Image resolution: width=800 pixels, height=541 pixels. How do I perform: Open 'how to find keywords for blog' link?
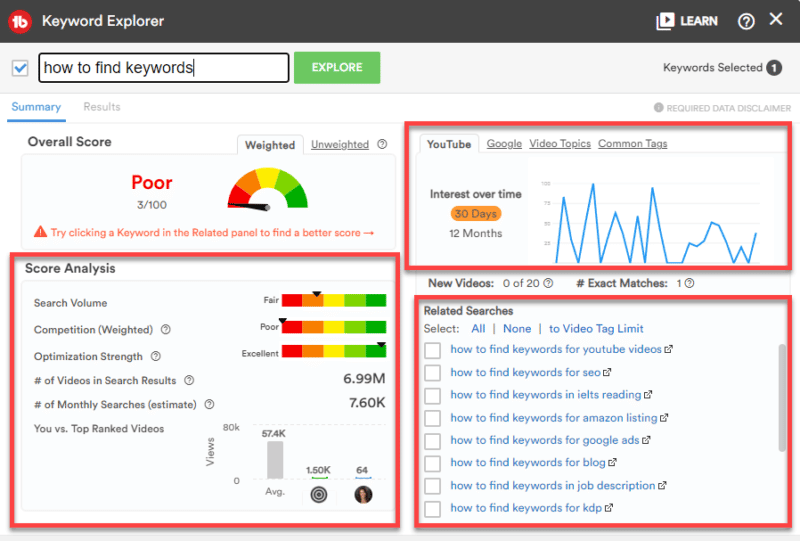click(x=528, y=462)
